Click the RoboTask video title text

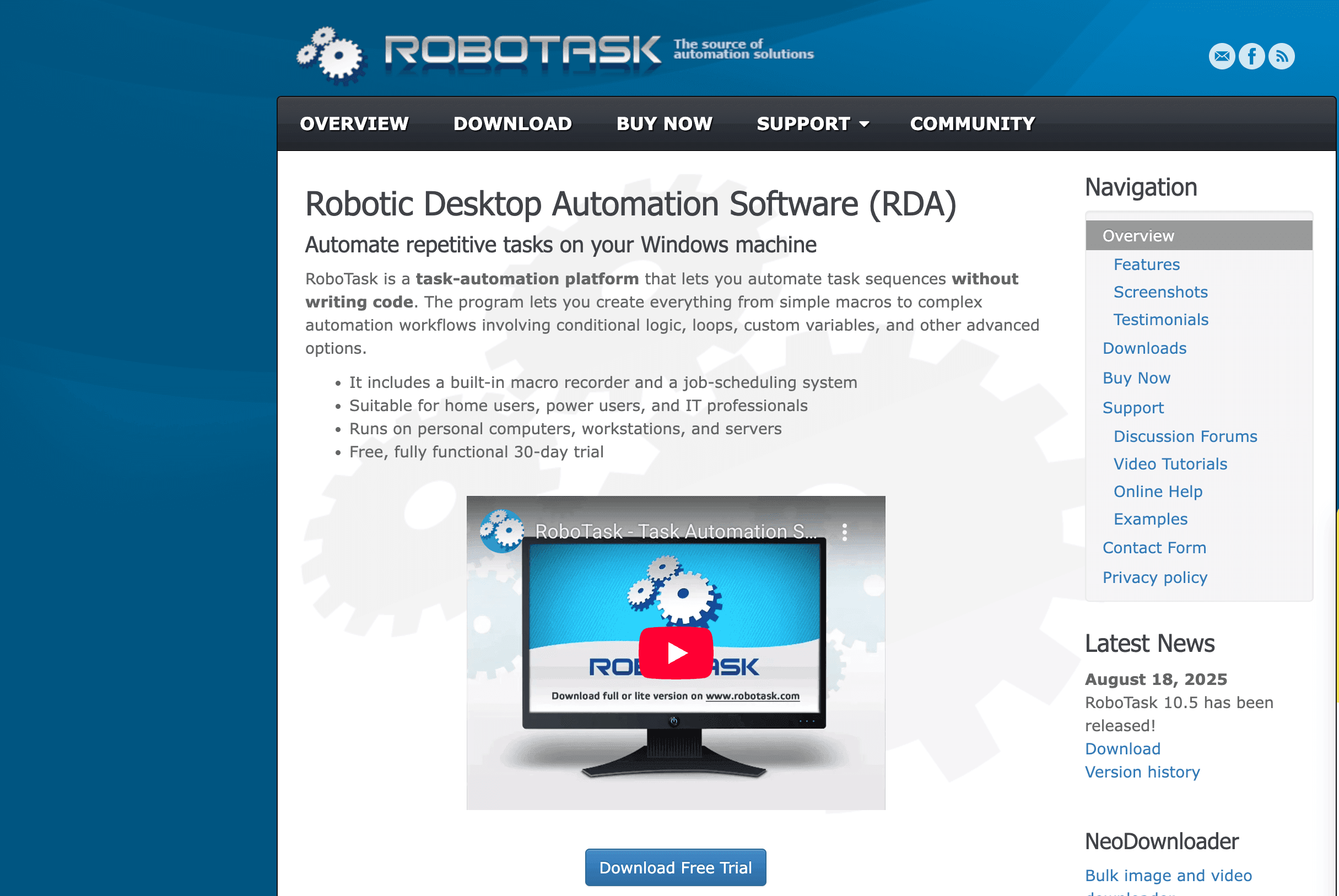click(x=675, y=531)
